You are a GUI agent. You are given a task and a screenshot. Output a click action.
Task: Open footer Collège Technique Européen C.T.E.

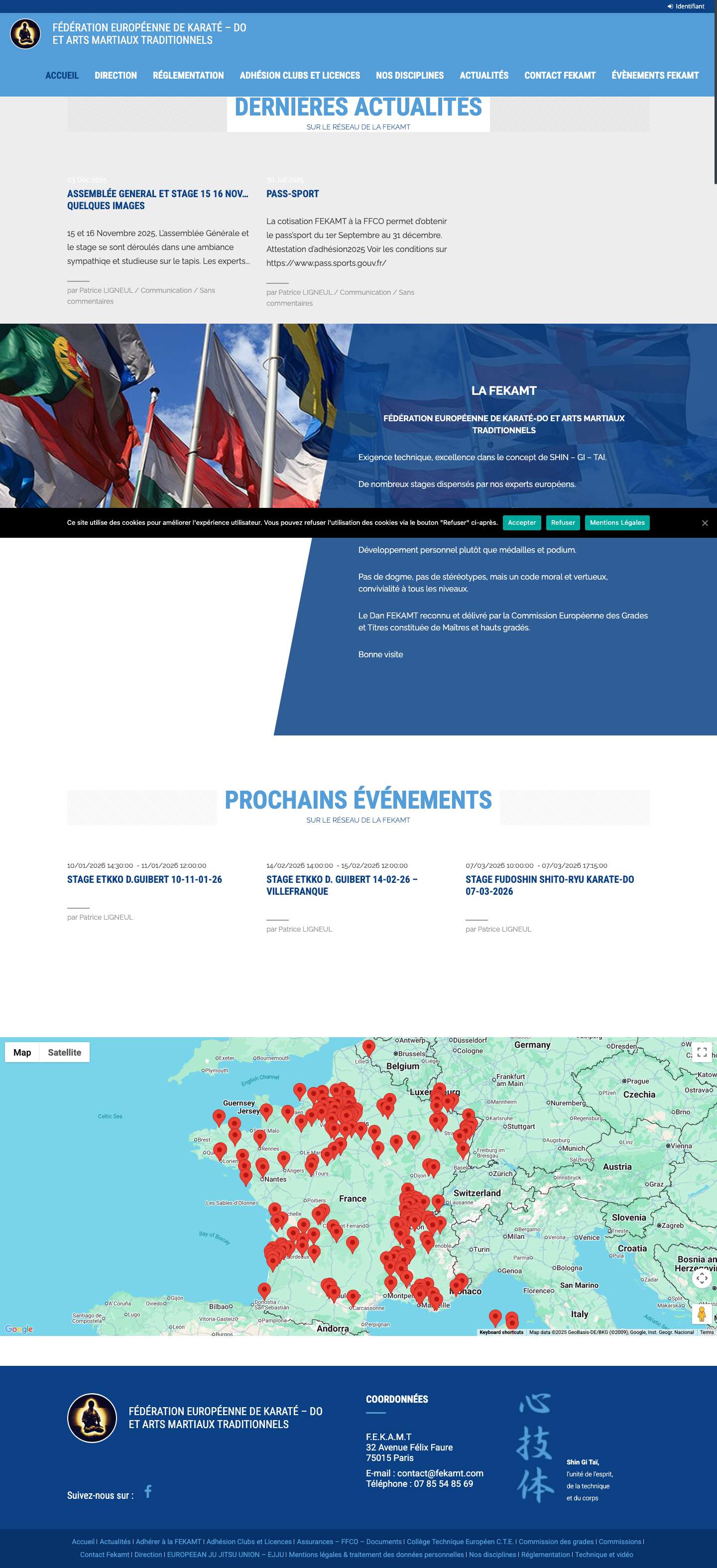click(460, 1542)
